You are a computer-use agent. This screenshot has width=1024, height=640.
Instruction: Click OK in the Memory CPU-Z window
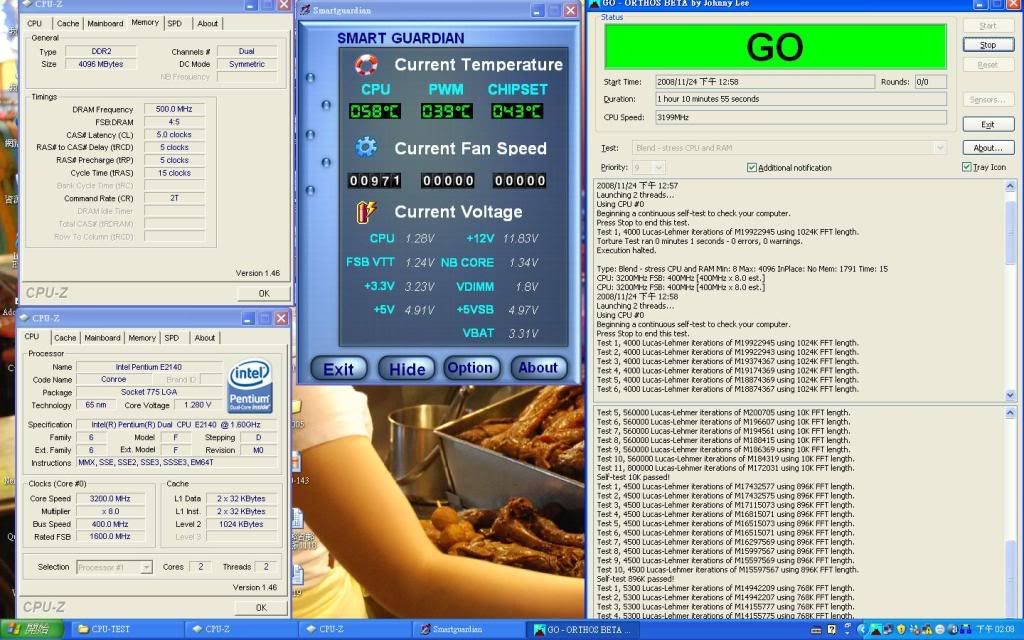(264, 293)
